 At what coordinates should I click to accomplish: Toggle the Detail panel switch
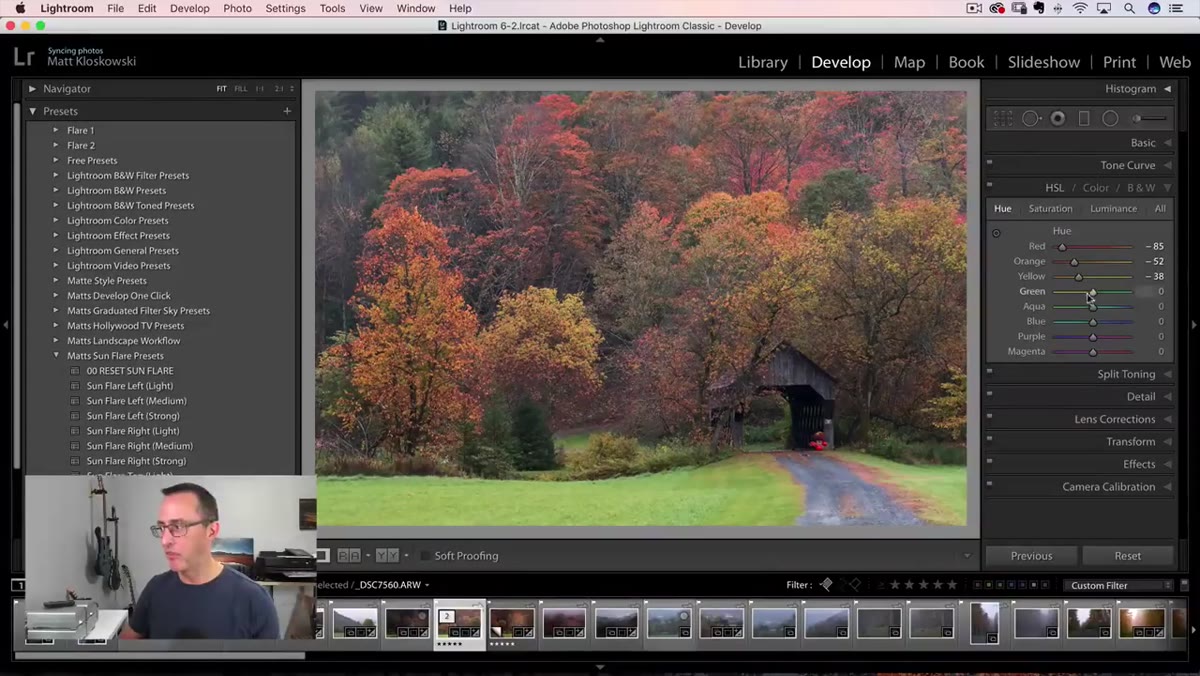click(x=989, y=394)
